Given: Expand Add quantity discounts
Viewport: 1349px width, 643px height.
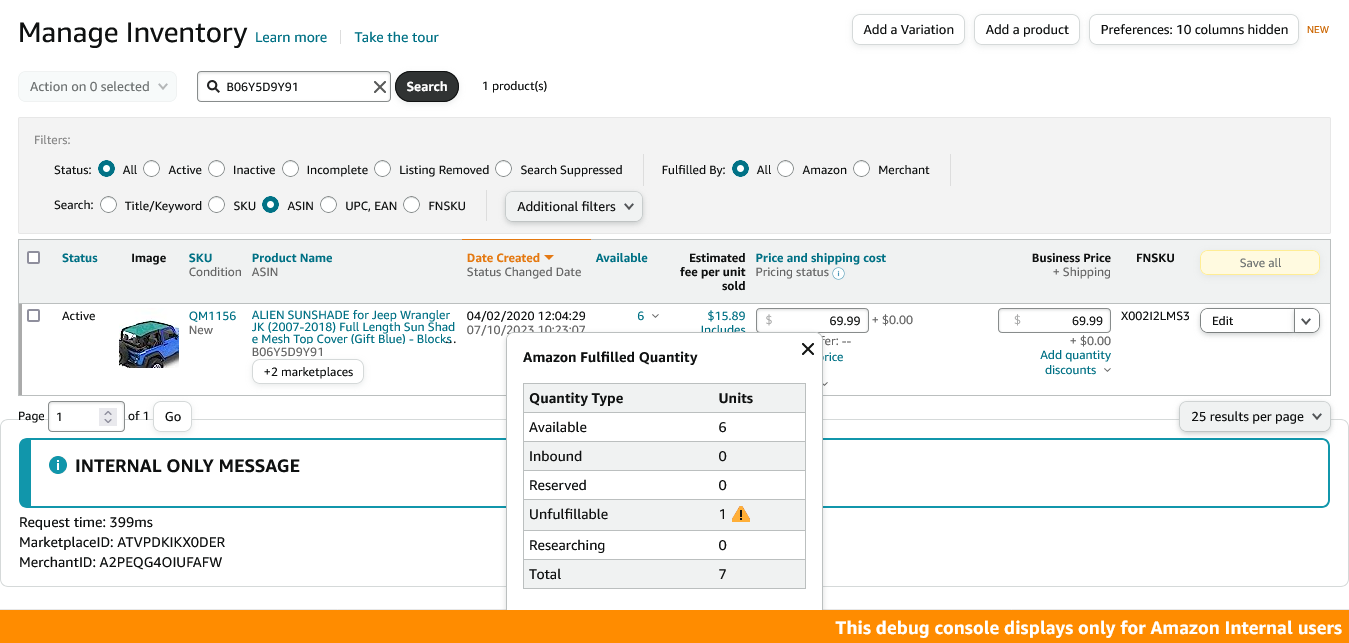Looking at the screenshot, I should [x=1075, y=362].
